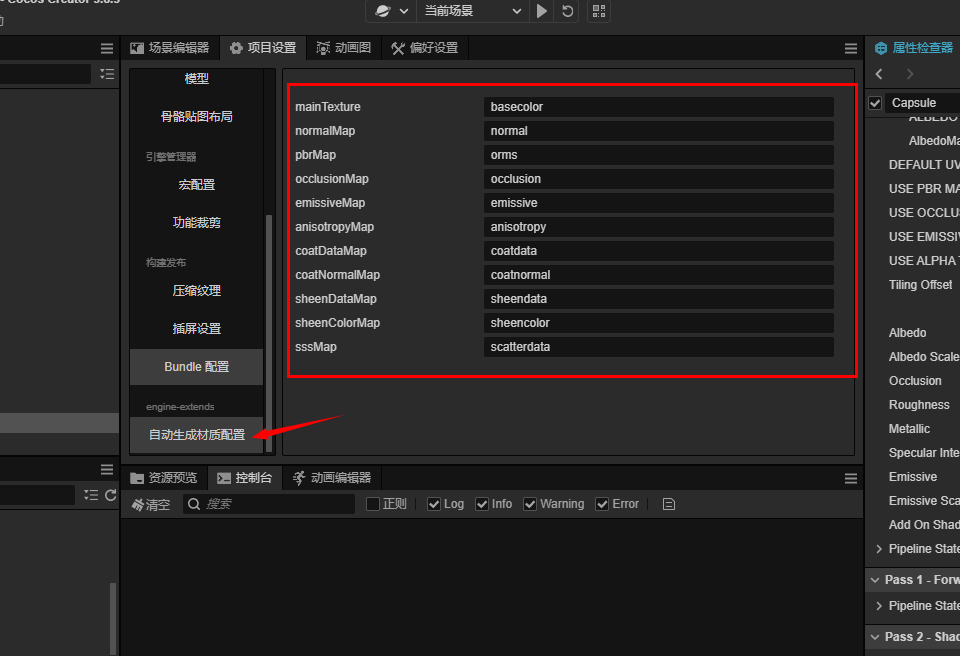Toggle the Error filter checkbox
Image resolution: width=960 pixels, height=656 pixels.
point(602,503)
